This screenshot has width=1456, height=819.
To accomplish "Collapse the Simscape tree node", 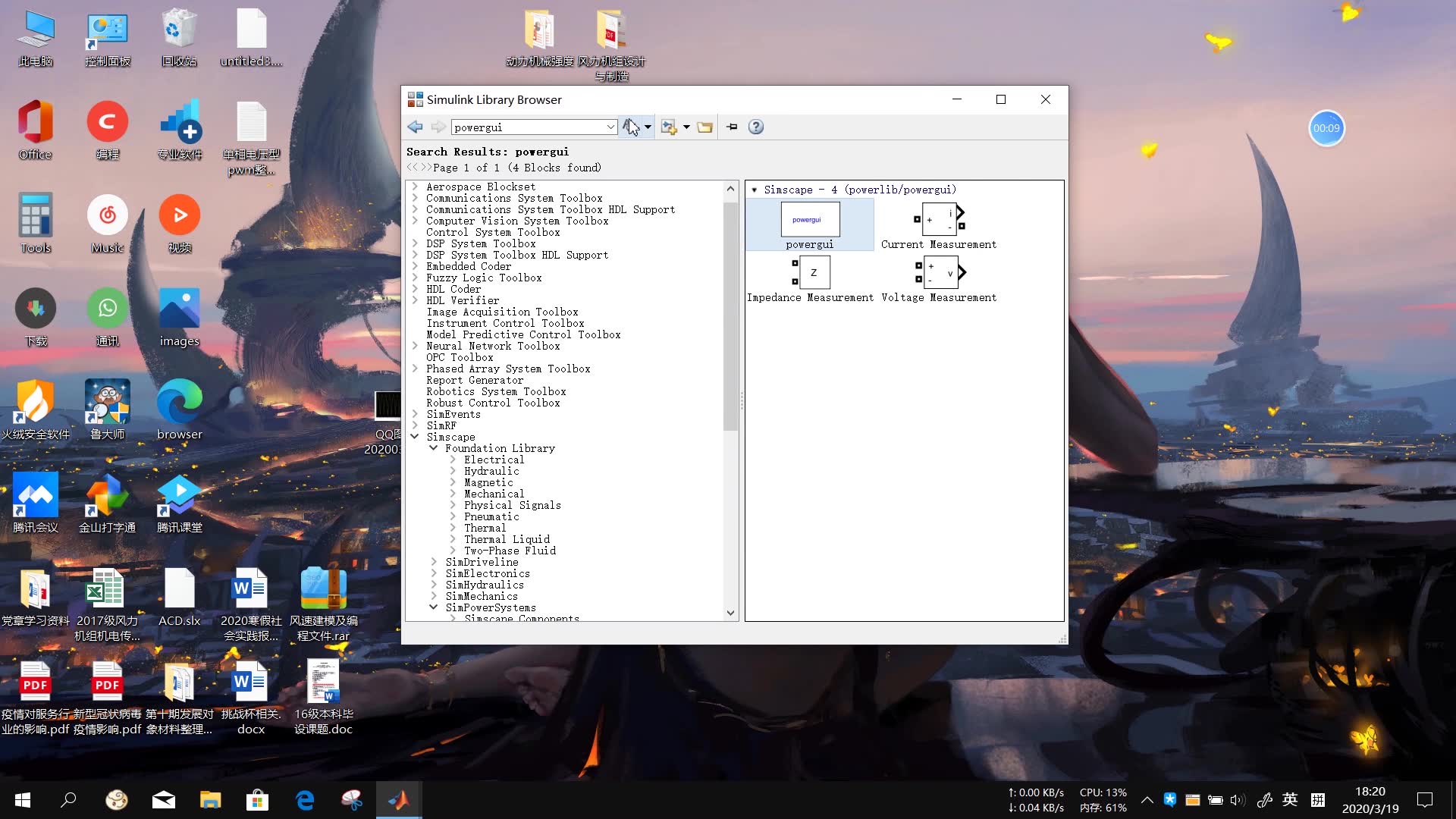I will [x=415, y=437].
